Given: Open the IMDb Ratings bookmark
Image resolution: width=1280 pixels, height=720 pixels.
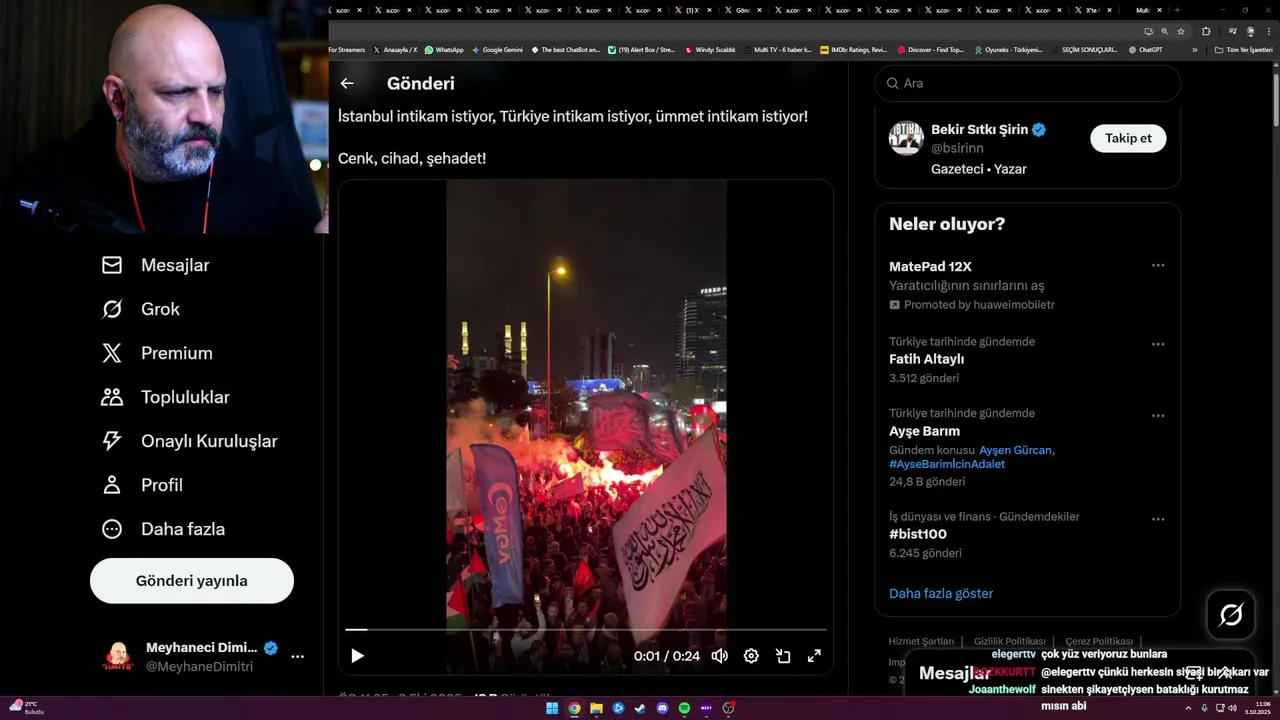Looking at the screenshot, I should click(x=853, y=49).
